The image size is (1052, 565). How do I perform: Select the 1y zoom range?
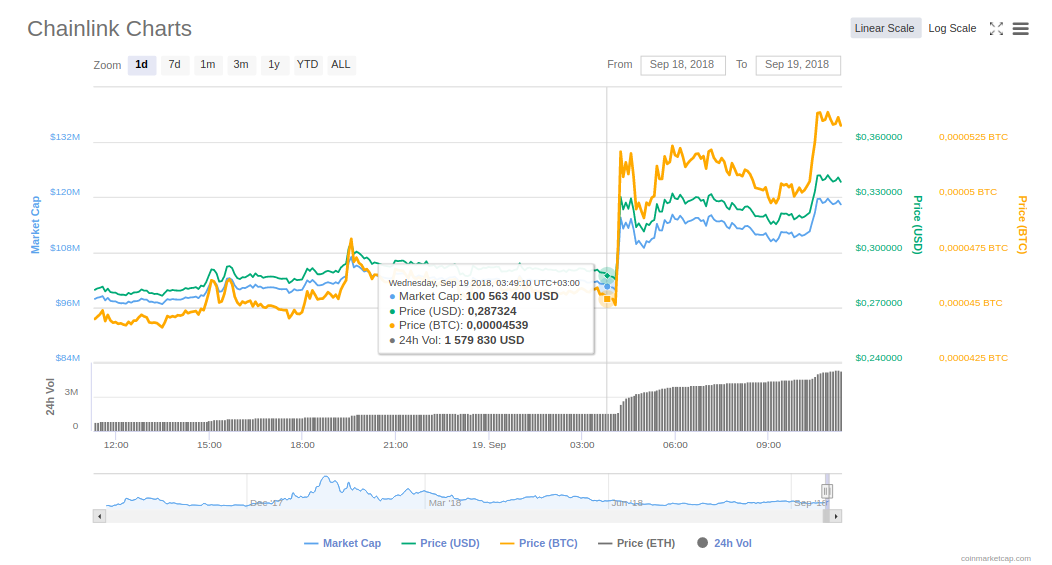[x=274, y=64]
